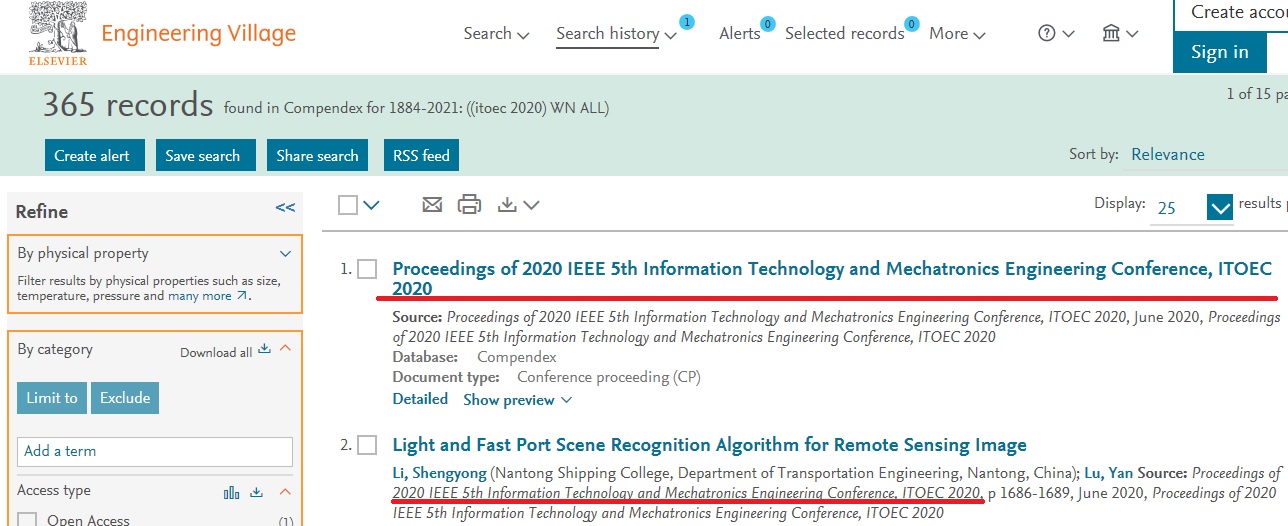Image resolution: width=1288 pixels, height=526 pixels.
Task: Click the Share search button
Action: tap(317, 155)
